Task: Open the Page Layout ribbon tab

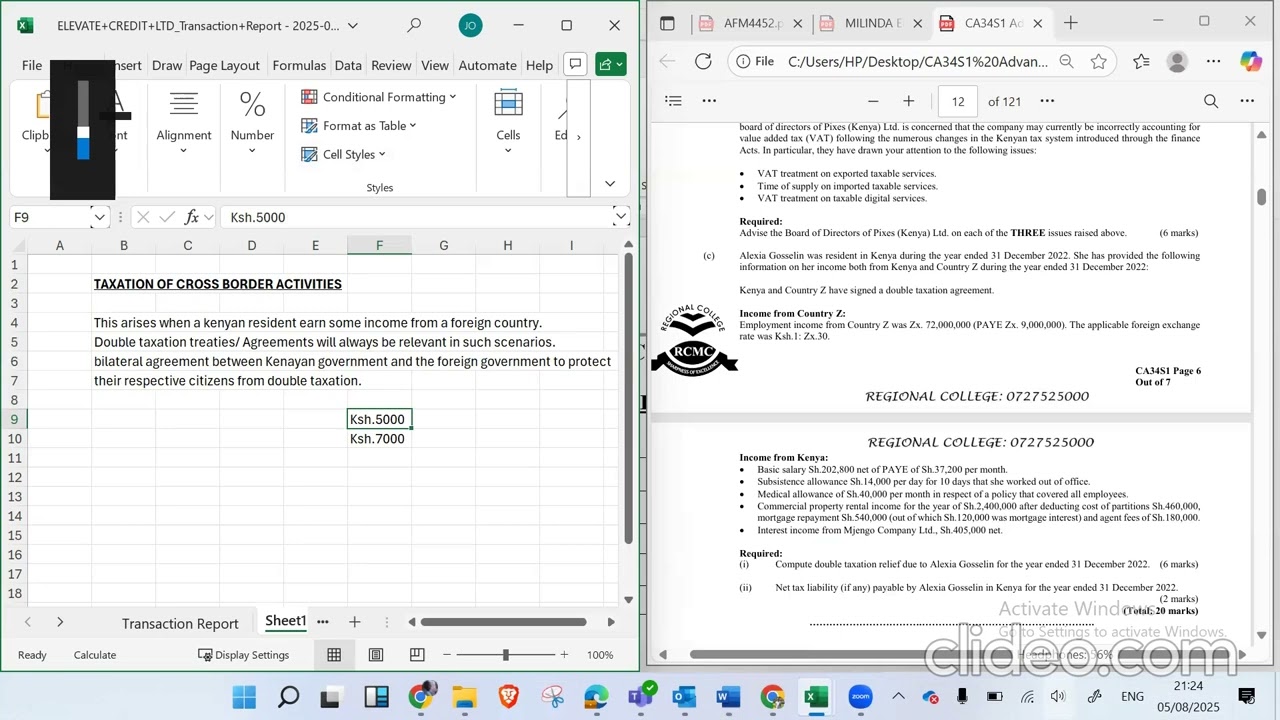Action: (224, 65)
